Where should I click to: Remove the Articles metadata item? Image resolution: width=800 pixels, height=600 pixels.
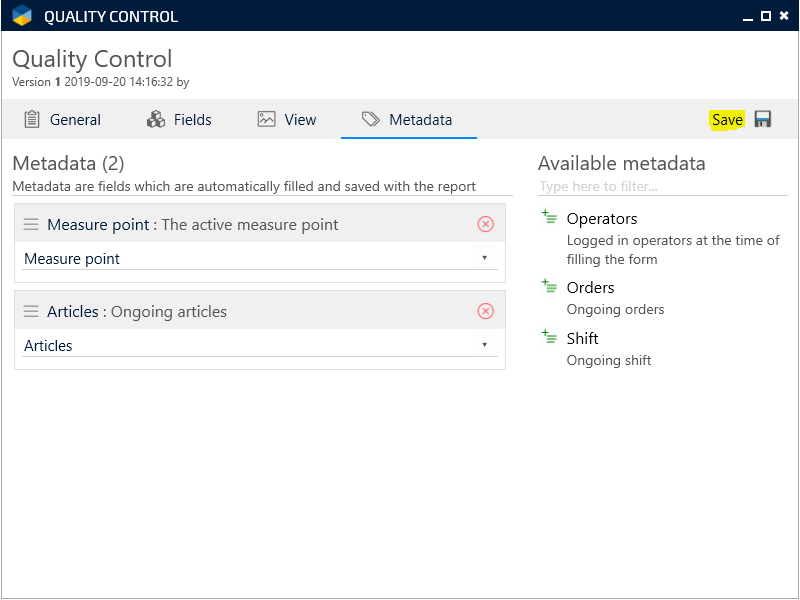(x=486, y=311)
